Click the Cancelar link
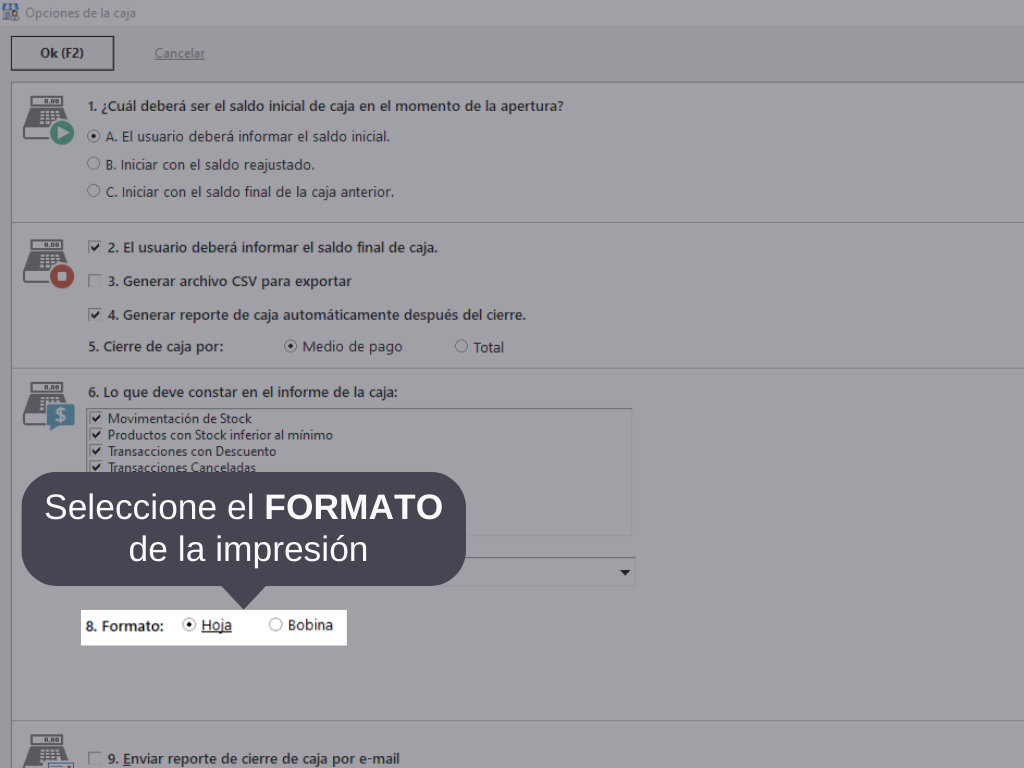Screen dimensions: 1024x768 tap(180, 54)
